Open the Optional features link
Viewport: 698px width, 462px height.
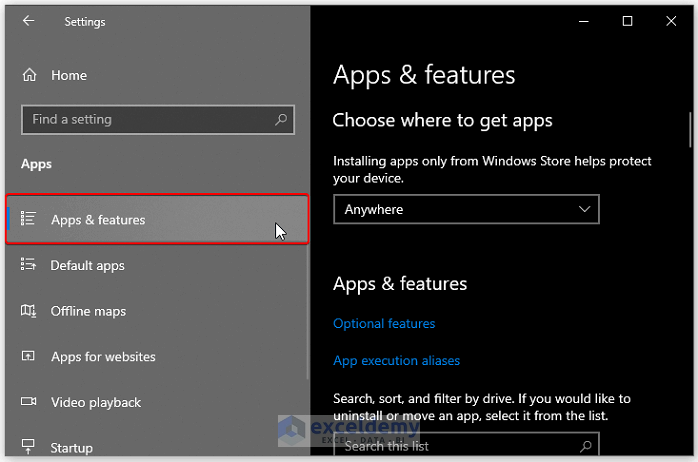384,324
